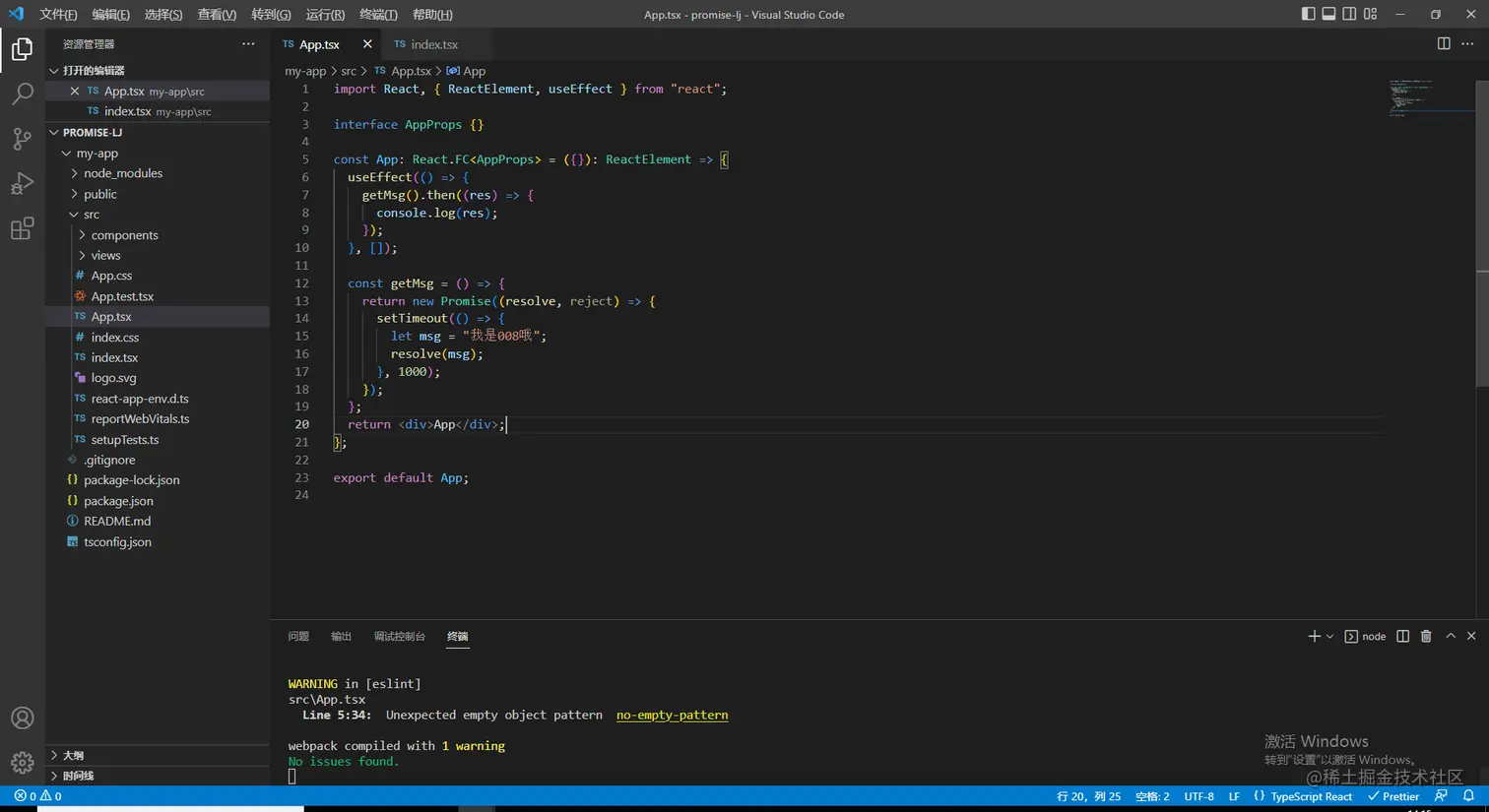Maximize the panel size using the caret icon
Viewport: 1489px width, 812px height.
pos(1451,636)
